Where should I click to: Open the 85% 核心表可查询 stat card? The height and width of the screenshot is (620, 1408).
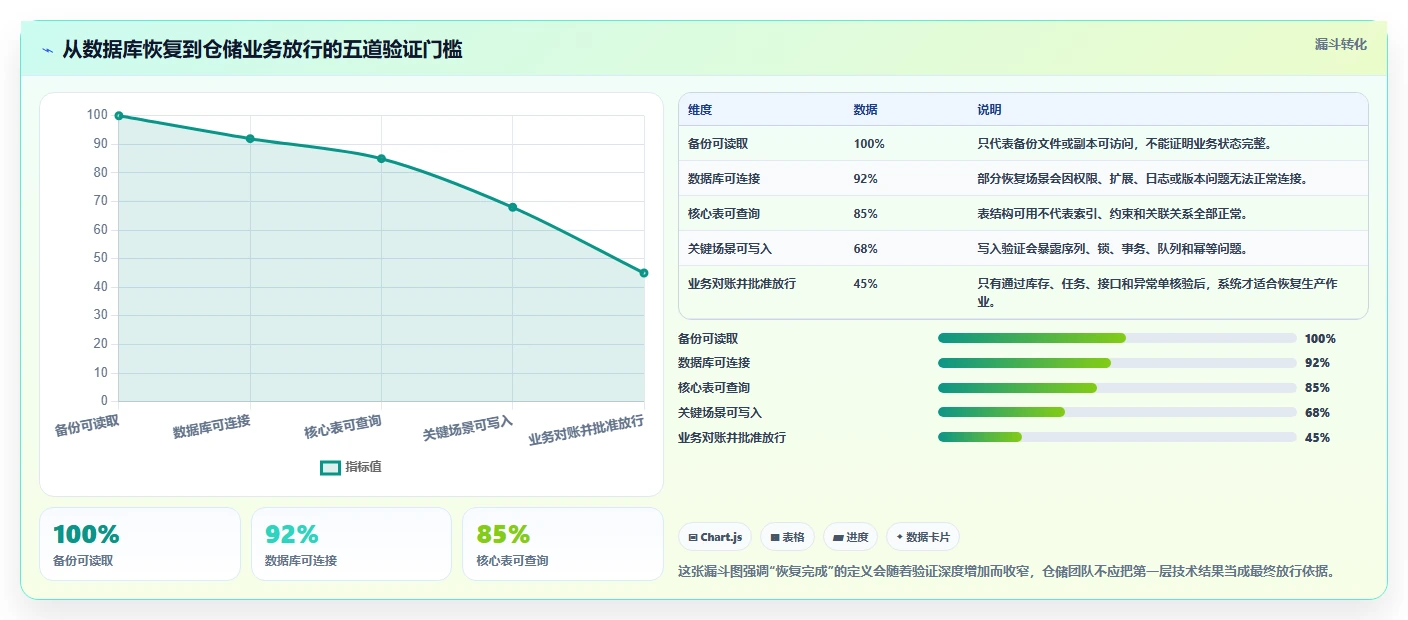(x=563, y=544)
